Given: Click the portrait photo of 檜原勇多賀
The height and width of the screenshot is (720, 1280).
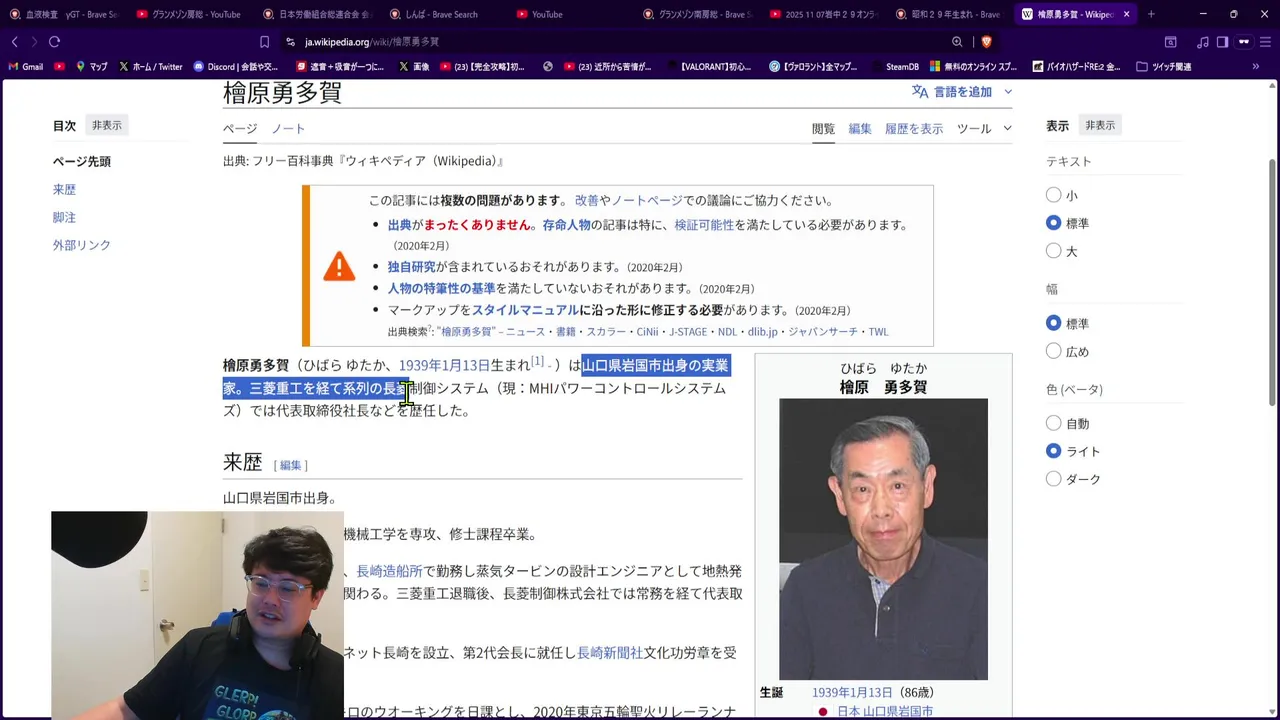Looking at the screenshot, I should 883,539.
